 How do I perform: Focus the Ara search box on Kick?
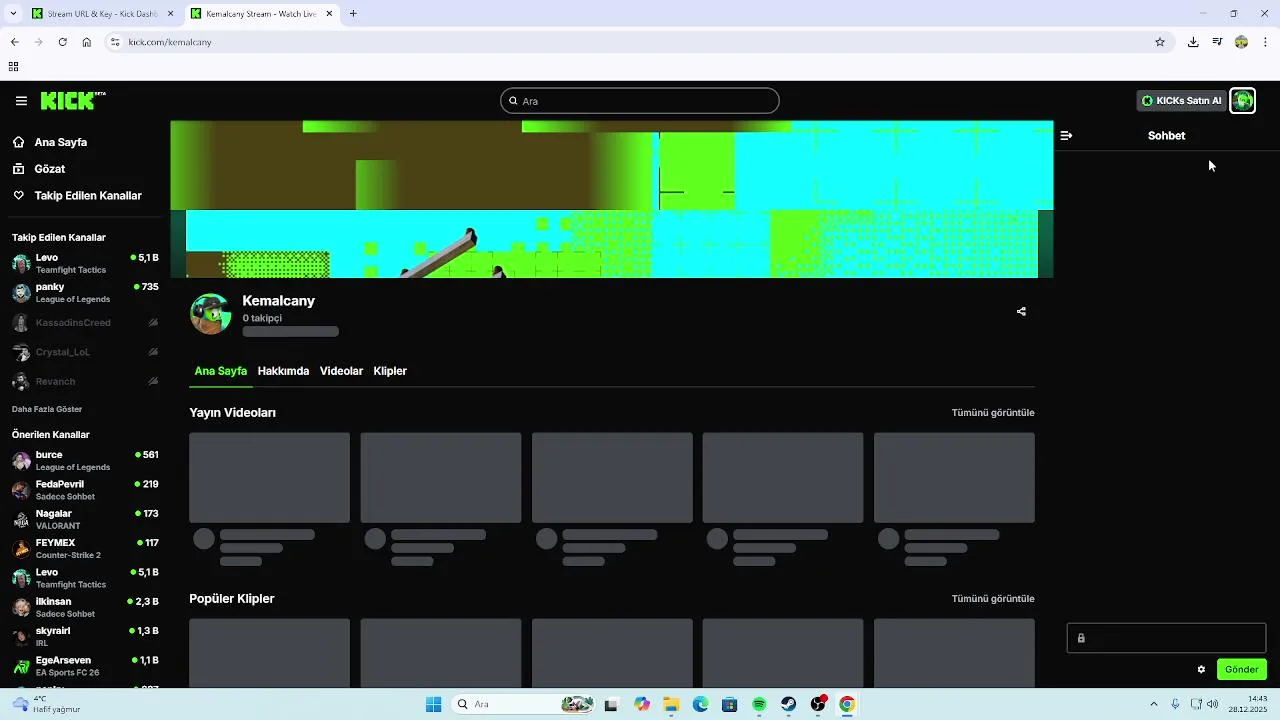coord(640,101)
